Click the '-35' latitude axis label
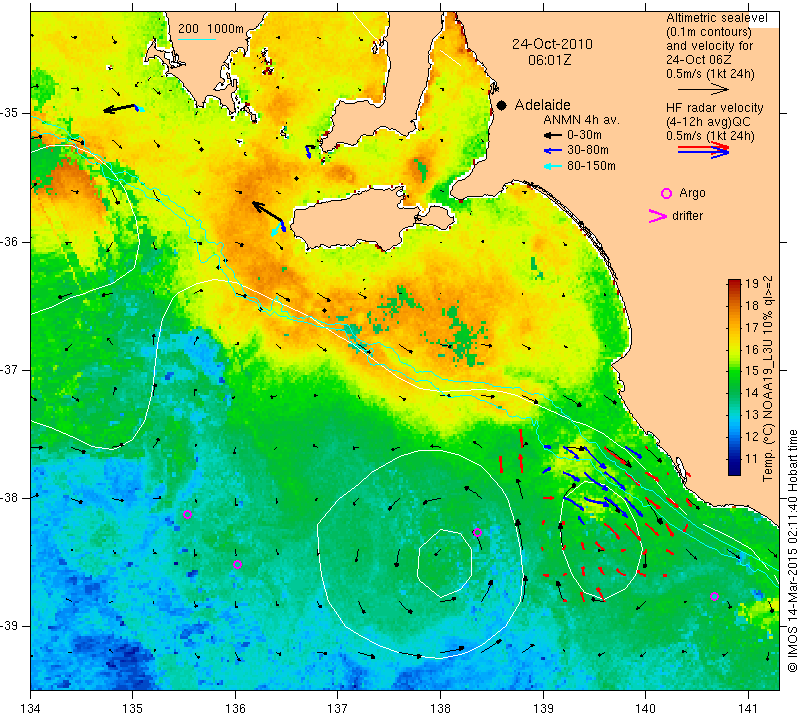Image resolution: width=800 pixels, height=720 pixels. pyautogui.click(x=10, y=113)
